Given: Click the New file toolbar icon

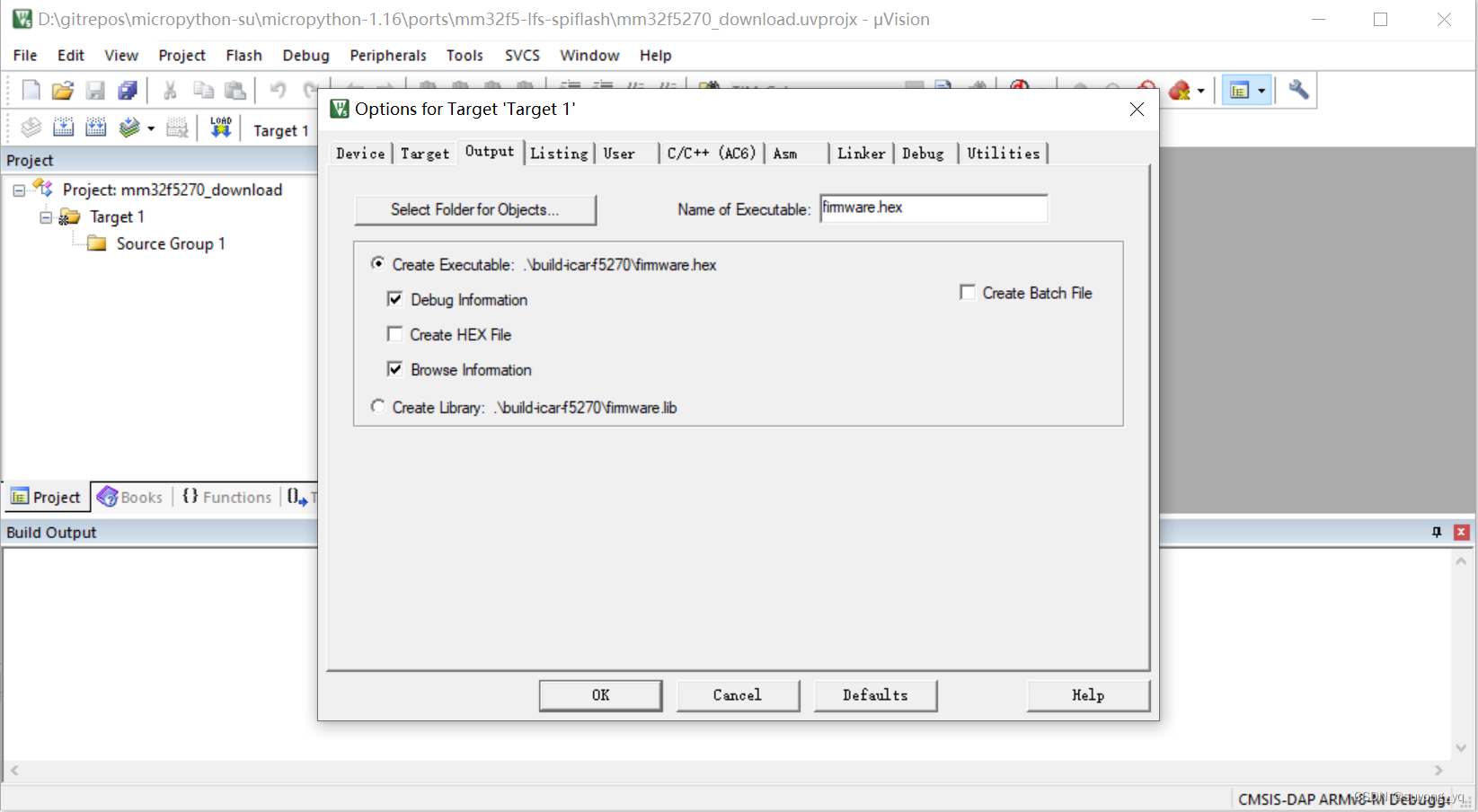Looking at the screenshot, I should [31, 90].
